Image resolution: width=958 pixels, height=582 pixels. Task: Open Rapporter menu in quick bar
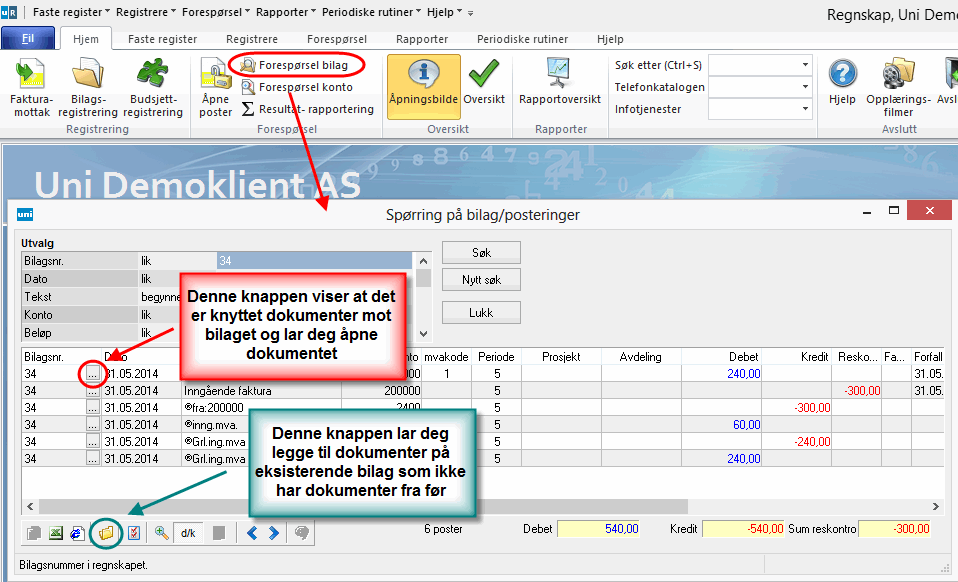pos(286,12)
